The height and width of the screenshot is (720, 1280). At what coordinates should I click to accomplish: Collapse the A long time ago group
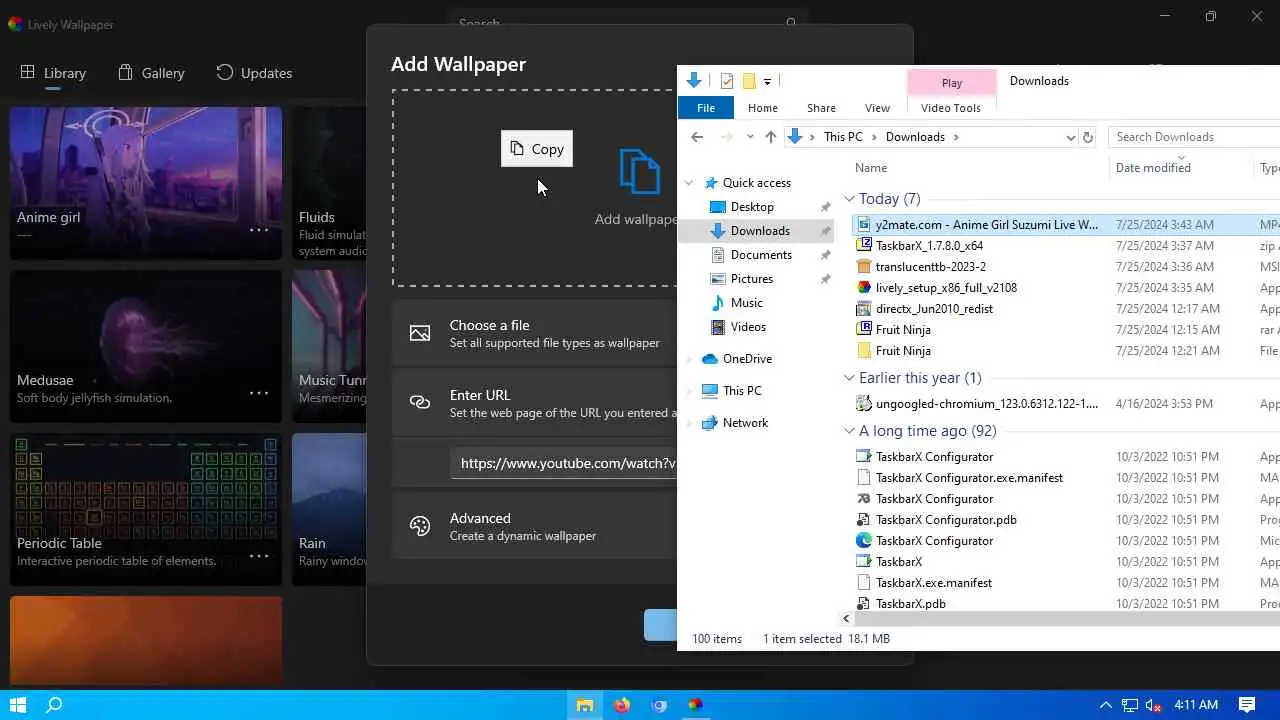click(849, 431)
